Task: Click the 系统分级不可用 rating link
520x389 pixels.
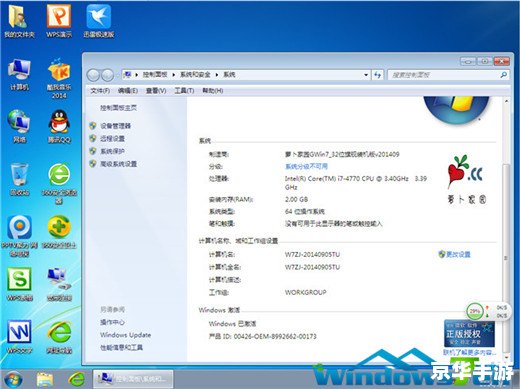Action: pyautogui.click(x=306, y=166)
